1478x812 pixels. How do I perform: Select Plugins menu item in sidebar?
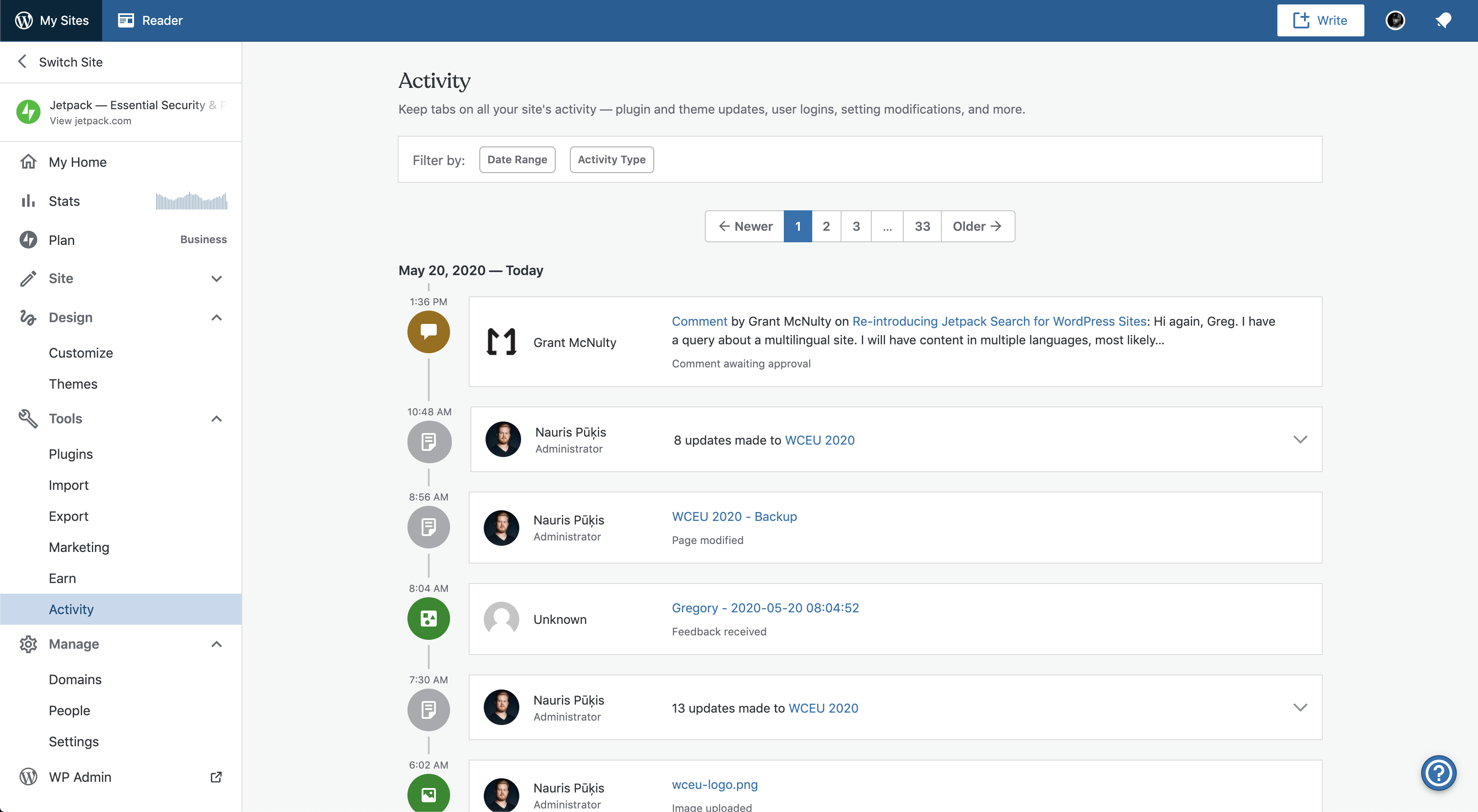pyautogui.click(x=71, y=454)
